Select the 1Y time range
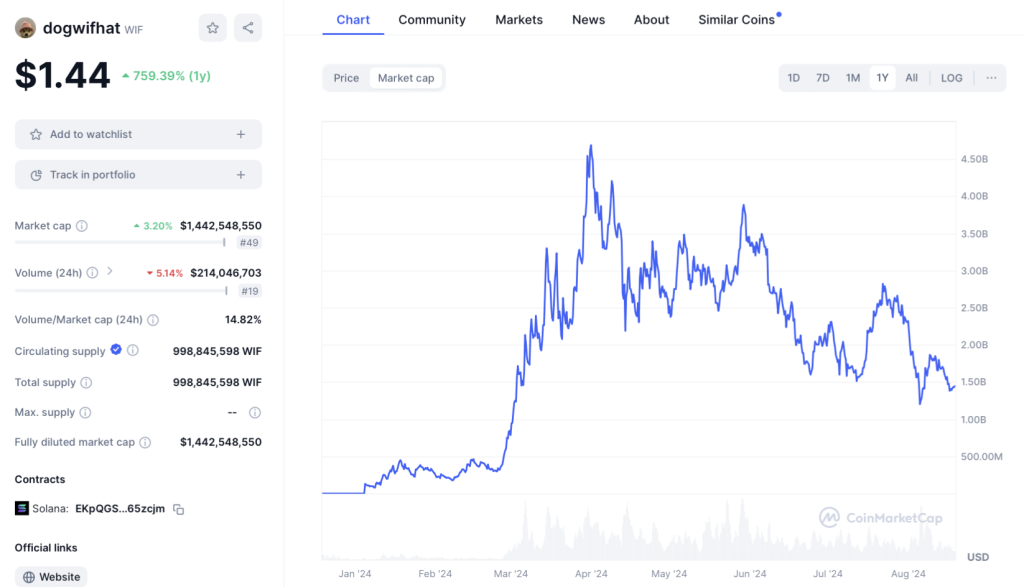 882,78
